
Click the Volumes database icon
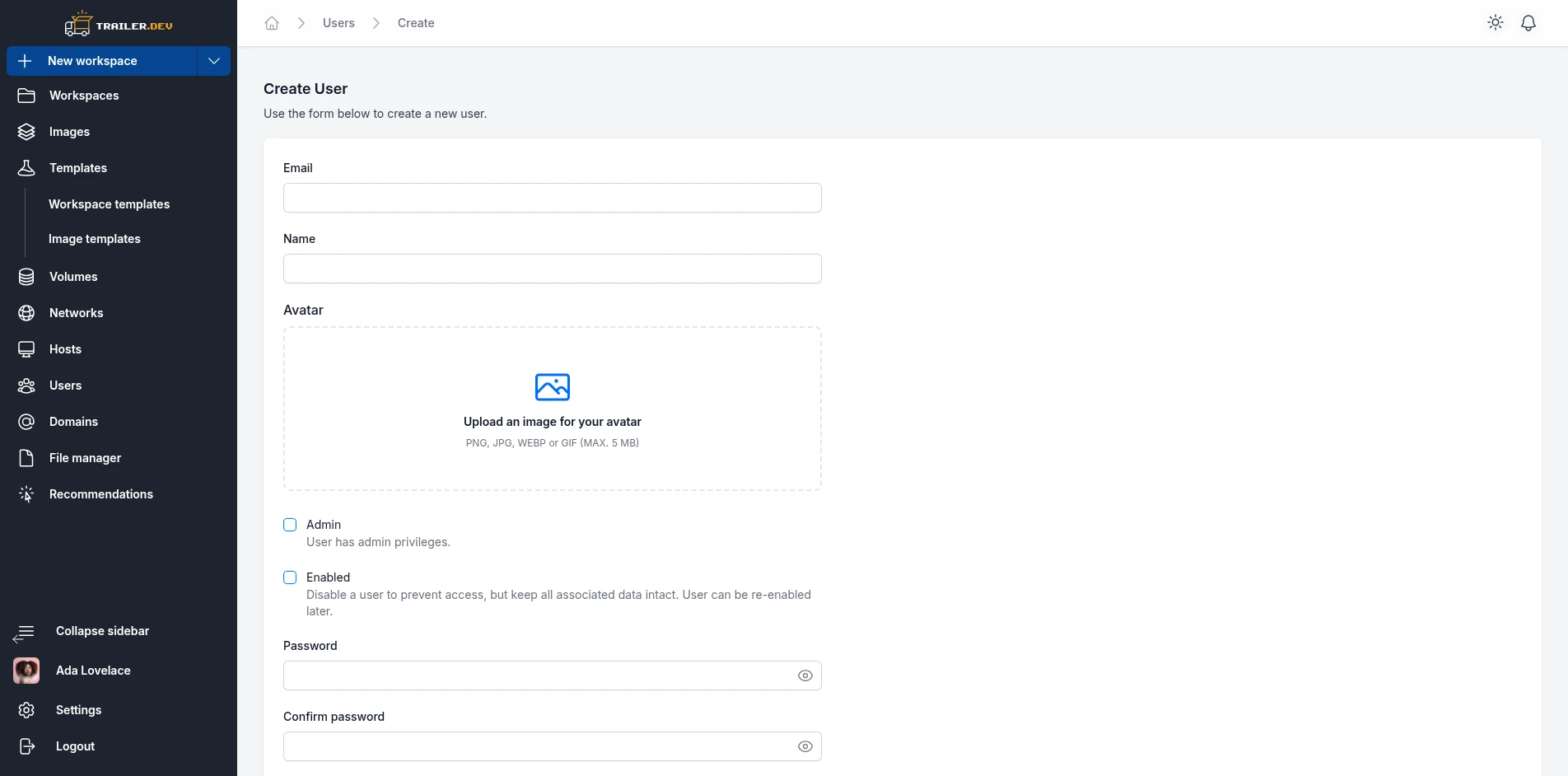[26, 277]
